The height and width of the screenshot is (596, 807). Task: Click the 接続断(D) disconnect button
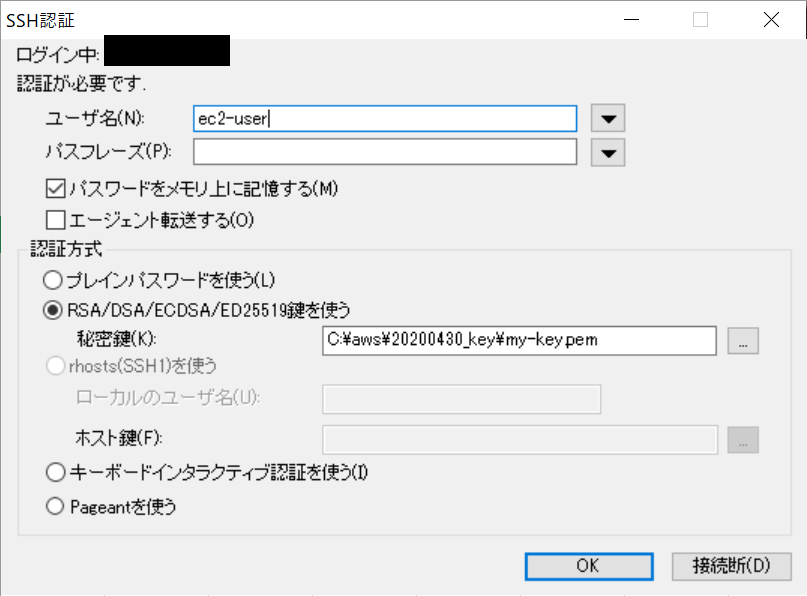pyautogui.click(x=731, y=566)
